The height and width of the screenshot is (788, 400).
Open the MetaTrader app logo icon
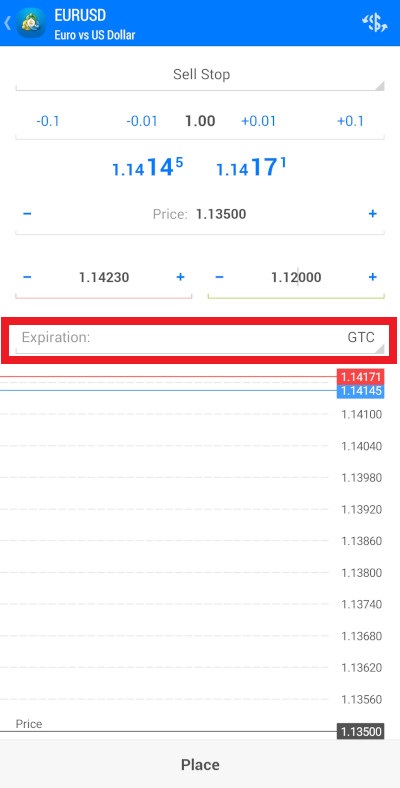(x=31, y=23)
